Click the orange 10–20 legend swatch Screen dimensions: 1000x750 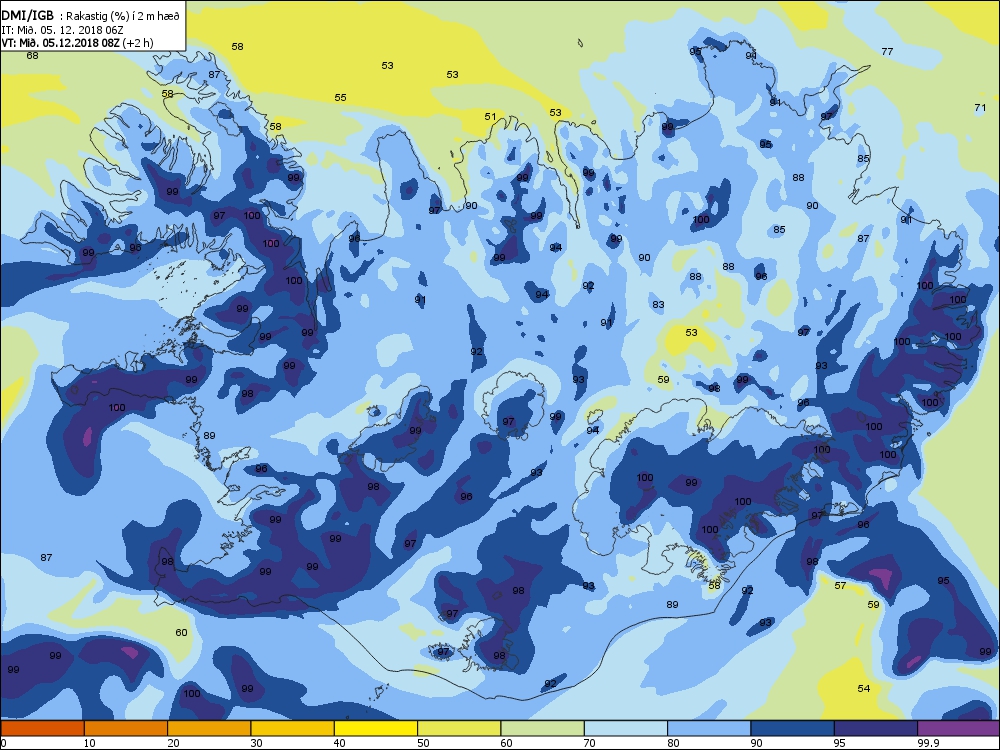(x=126, y=728)
